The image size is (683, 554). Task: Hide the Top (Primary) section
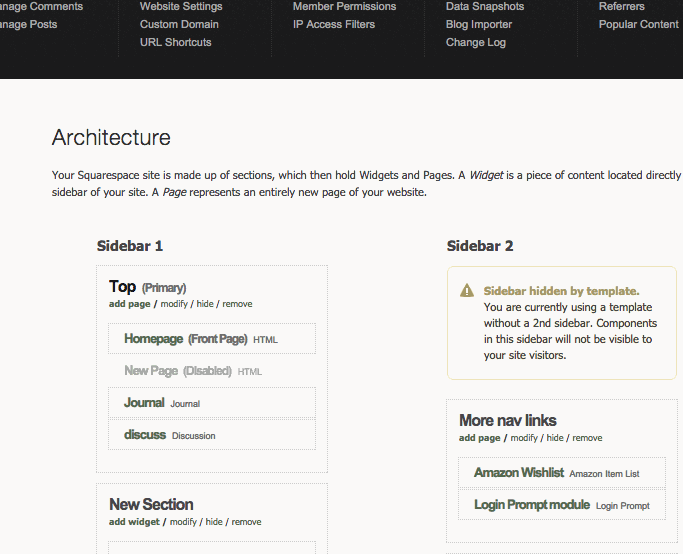point(205,304)
